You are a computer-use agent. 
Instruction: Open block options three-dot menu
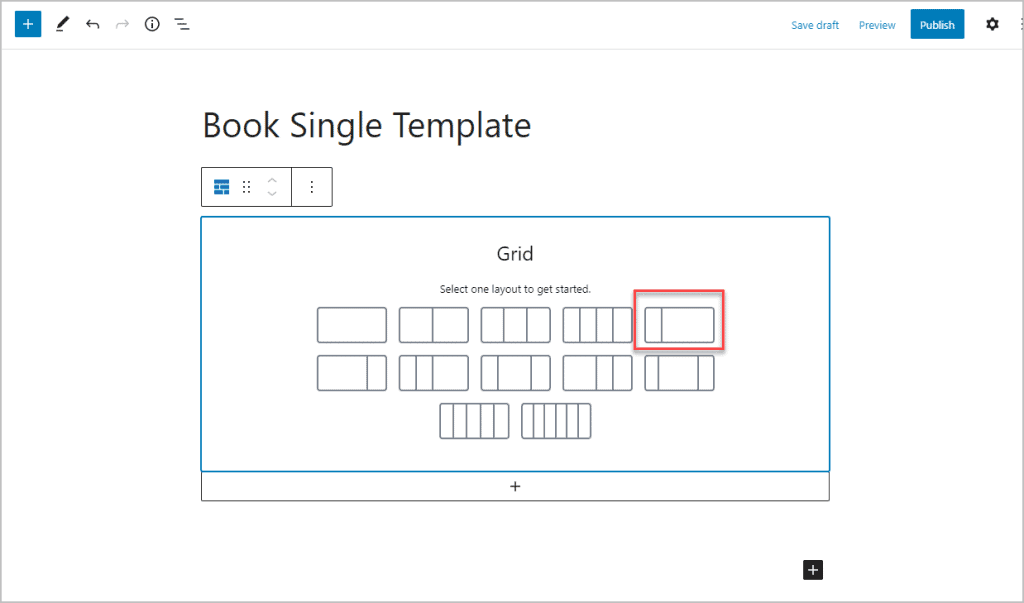click(312, 187)
